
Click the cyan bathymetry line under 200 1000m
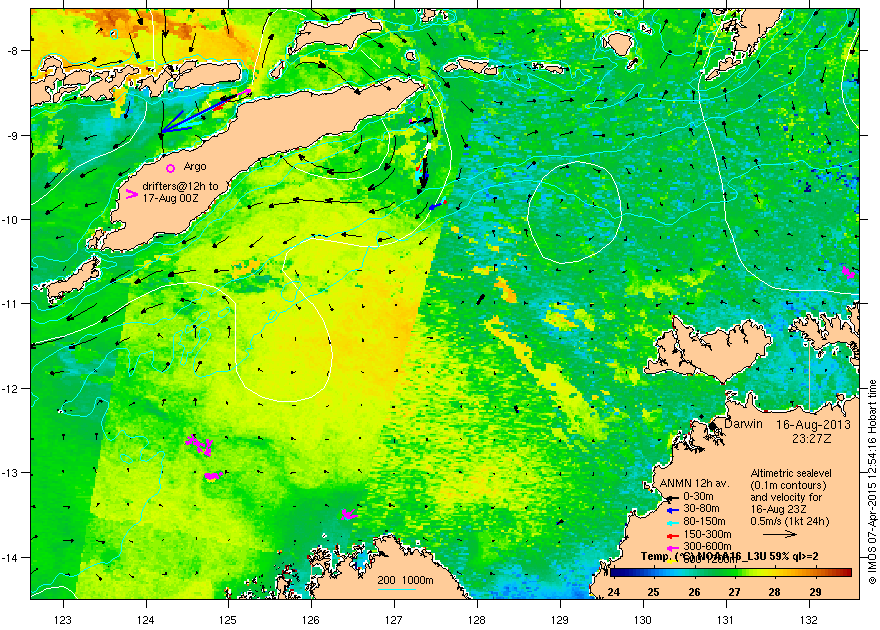tap(396, 589)
